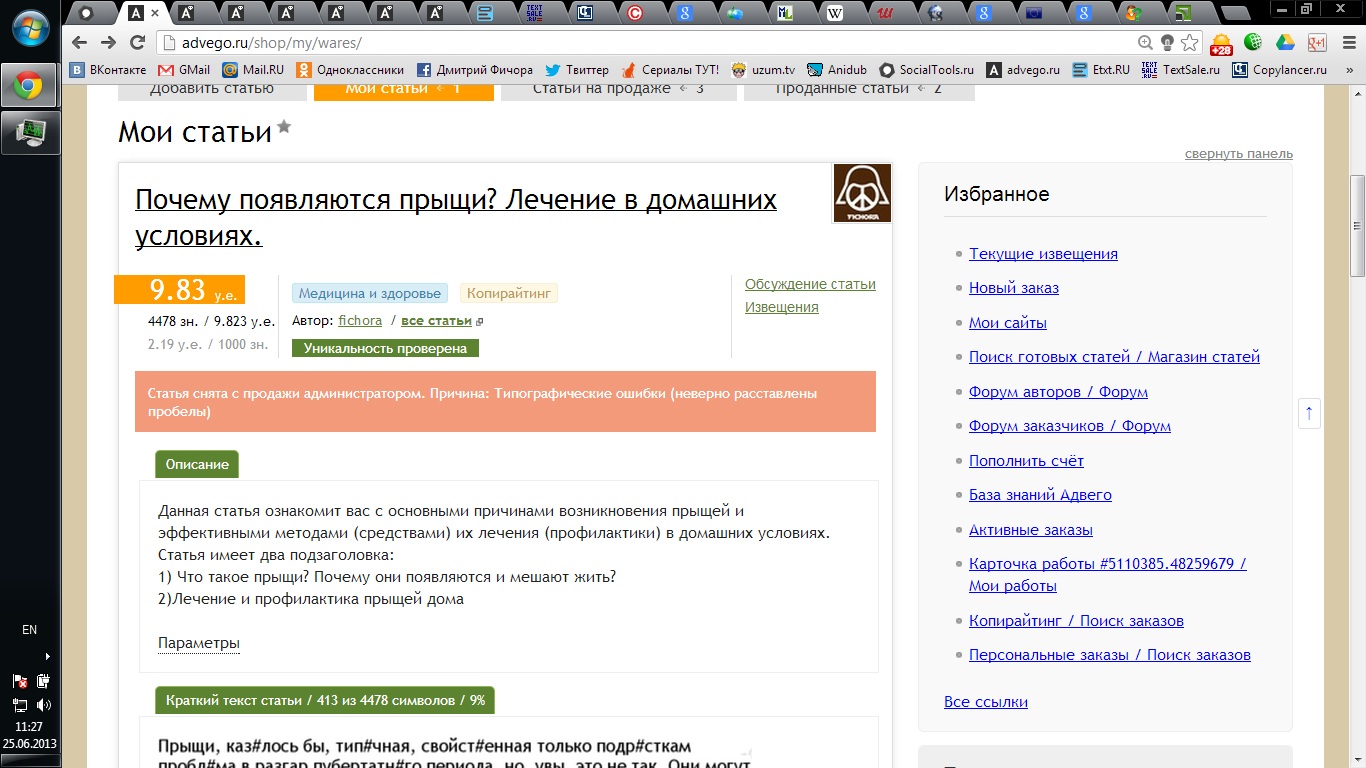
Task: Bookmark this page with the star icon
Action: click(x=1189, y=43)
